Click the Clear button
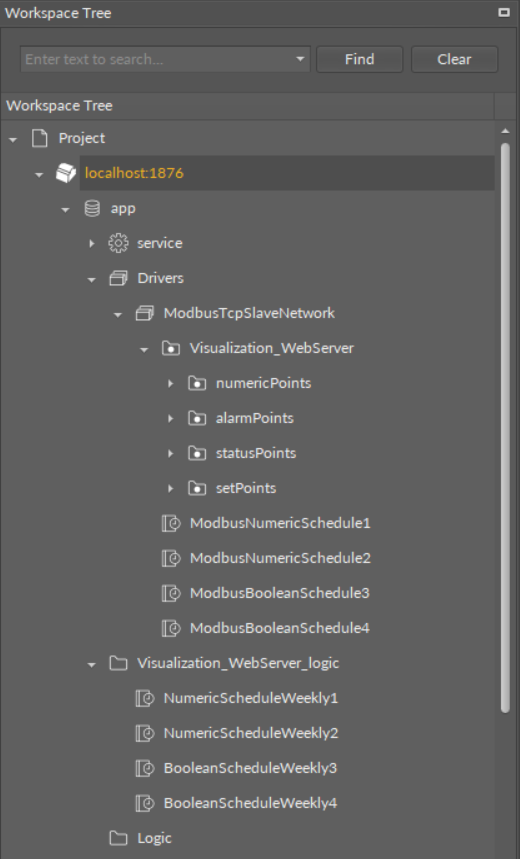The width and height of the screenshot is (520, 859). tap(454, 59)
